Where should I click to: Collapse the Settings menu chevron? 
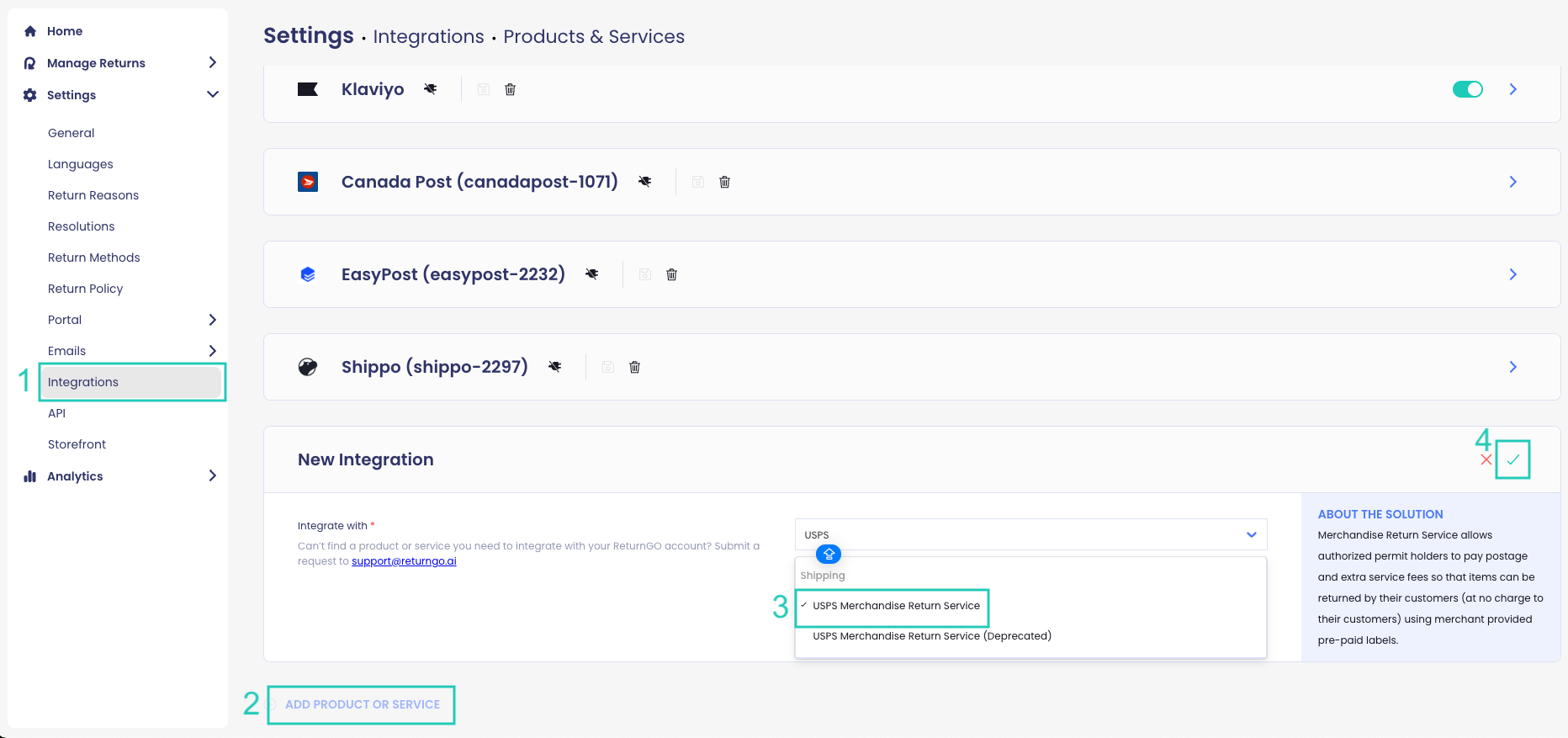coord(213,95)
